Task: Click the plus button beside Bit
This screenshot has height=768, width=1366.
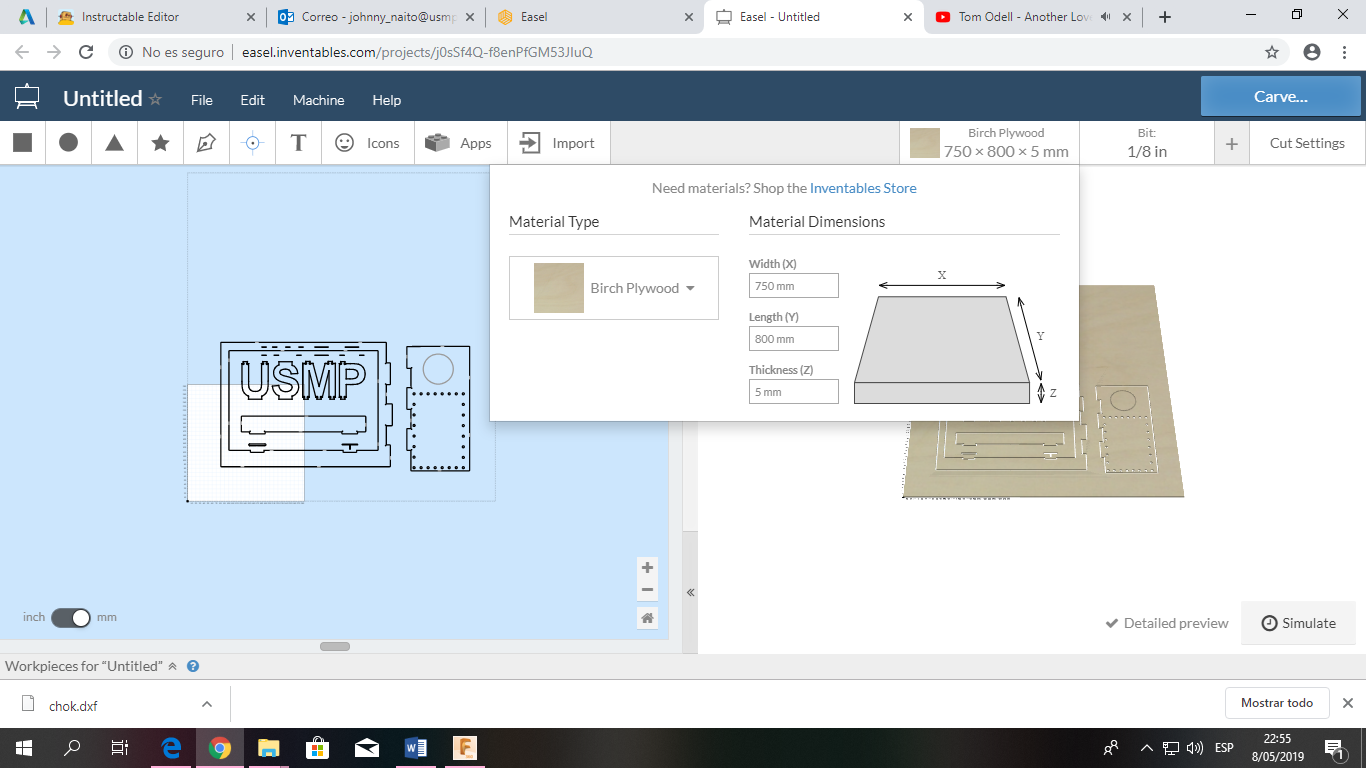Action: 1231,144
